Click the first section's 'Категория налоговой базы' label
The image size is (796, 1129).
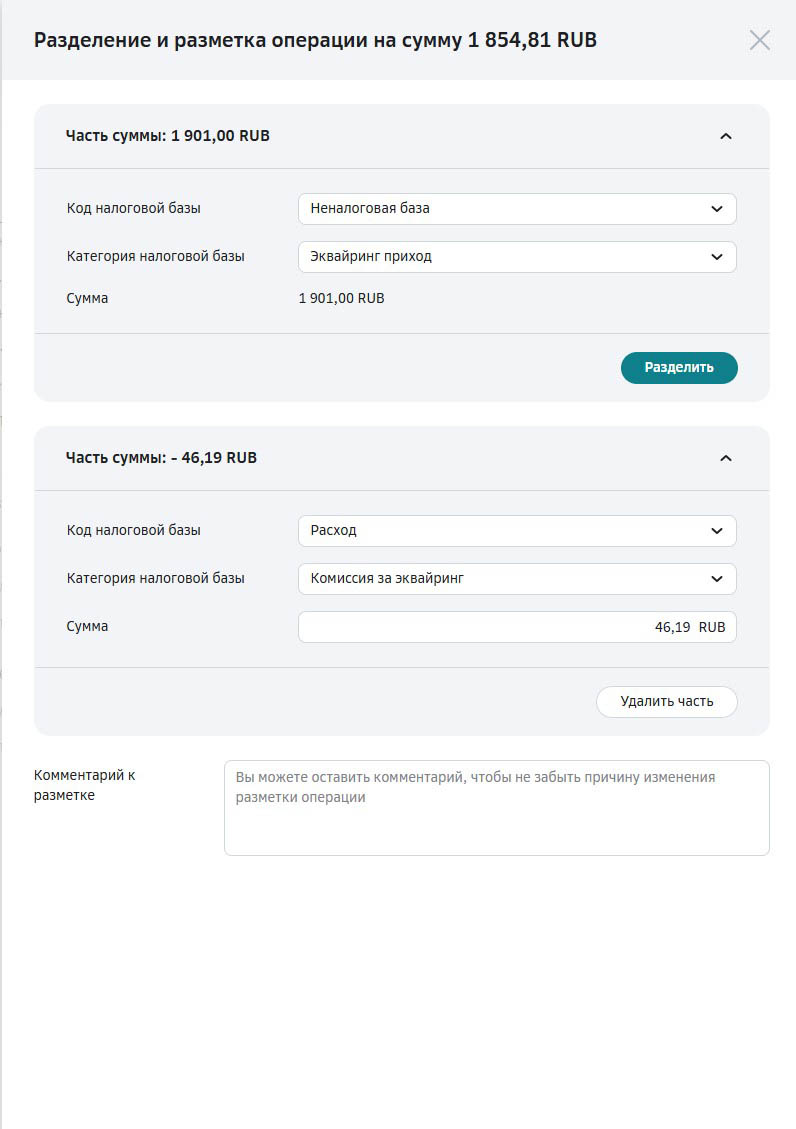(x=156, y=257)
